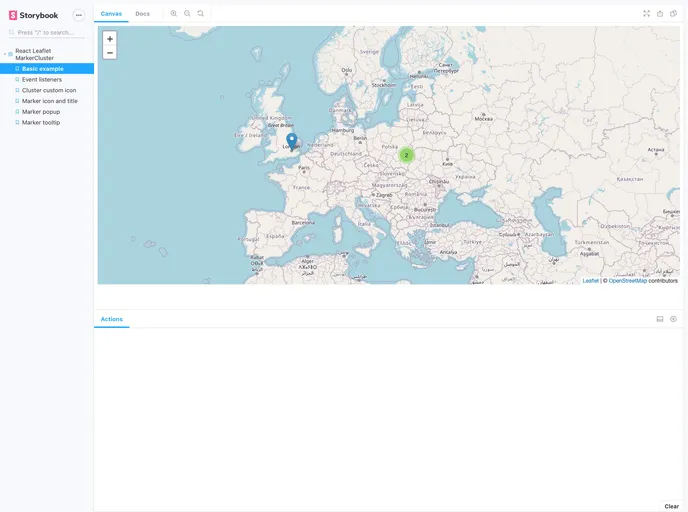Click the green cluster marker labeled 2
Image resolution: width=688 pixels, height=512 pixels.
(406, 155)
